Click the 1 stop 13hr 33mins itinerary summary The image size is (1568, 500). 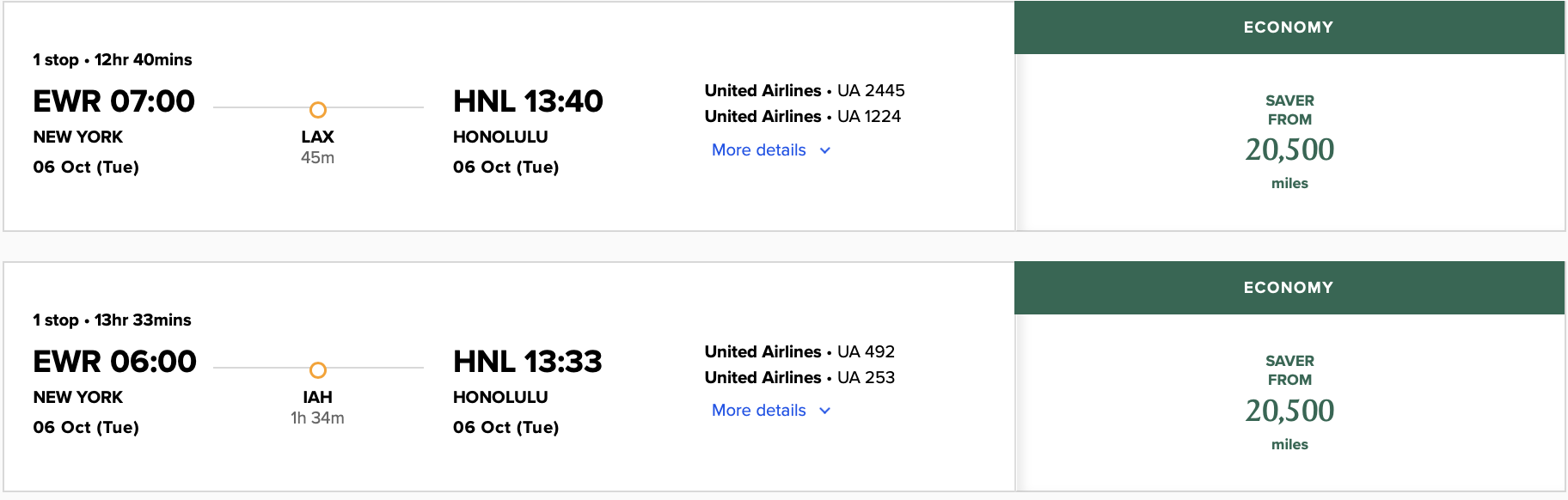pyautogui.click(x=112, y=320)
